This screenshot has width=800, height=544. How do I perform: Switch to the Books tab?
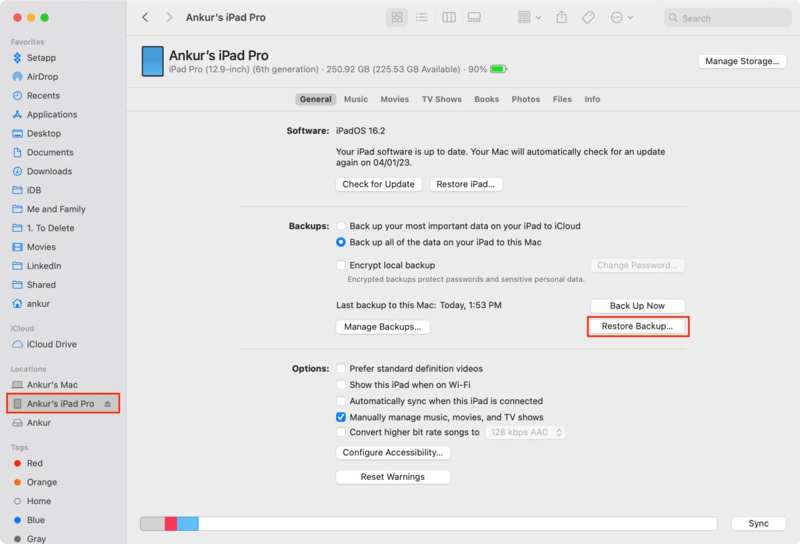pos(486,99)
